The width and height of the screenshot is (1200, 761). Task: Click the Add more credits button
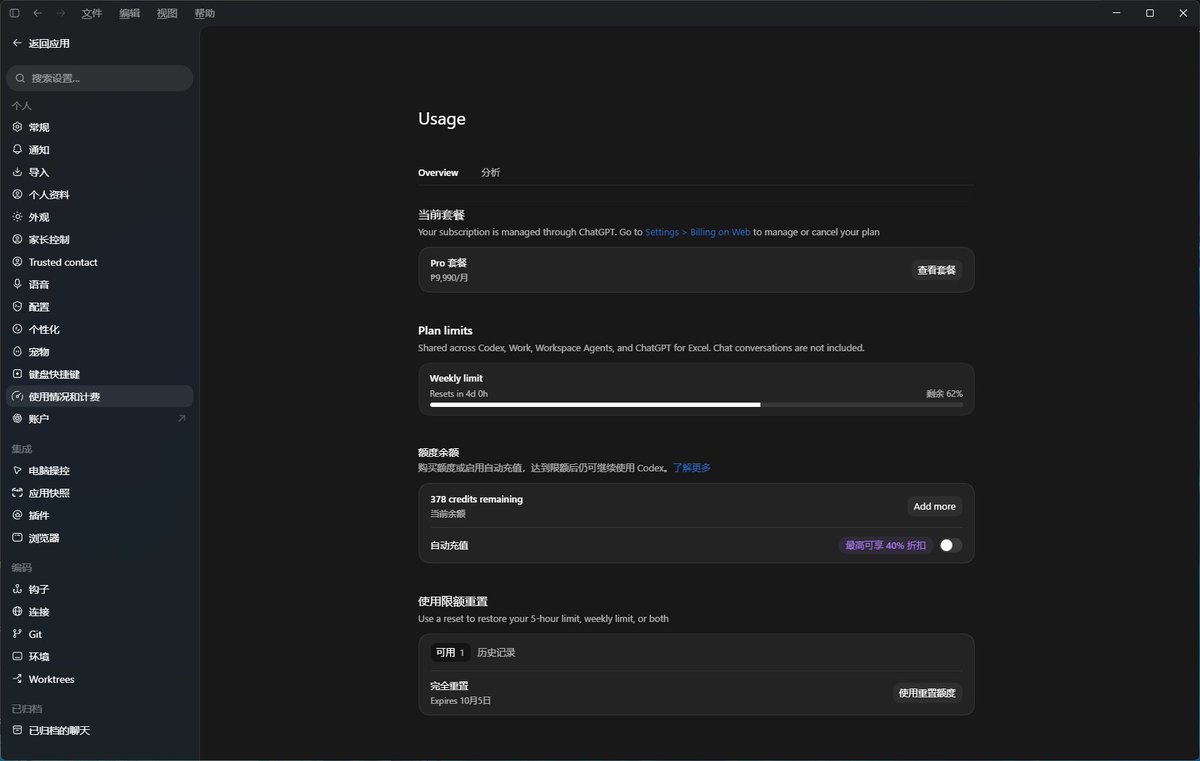[934, 506]
